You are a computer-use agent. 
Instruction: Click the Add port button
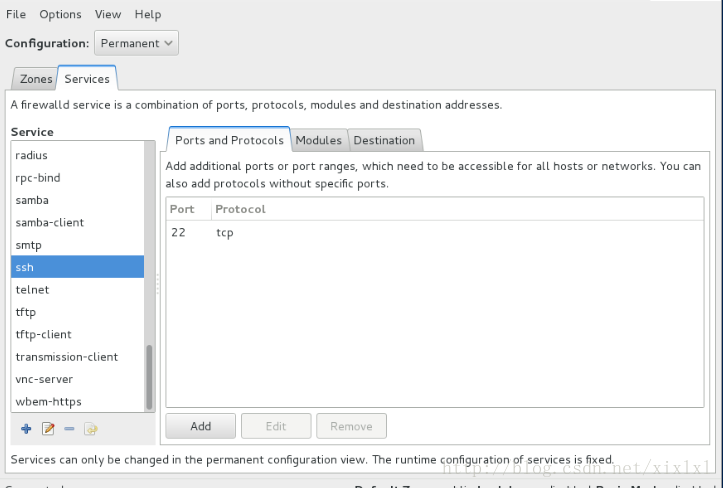coord(201,426)
